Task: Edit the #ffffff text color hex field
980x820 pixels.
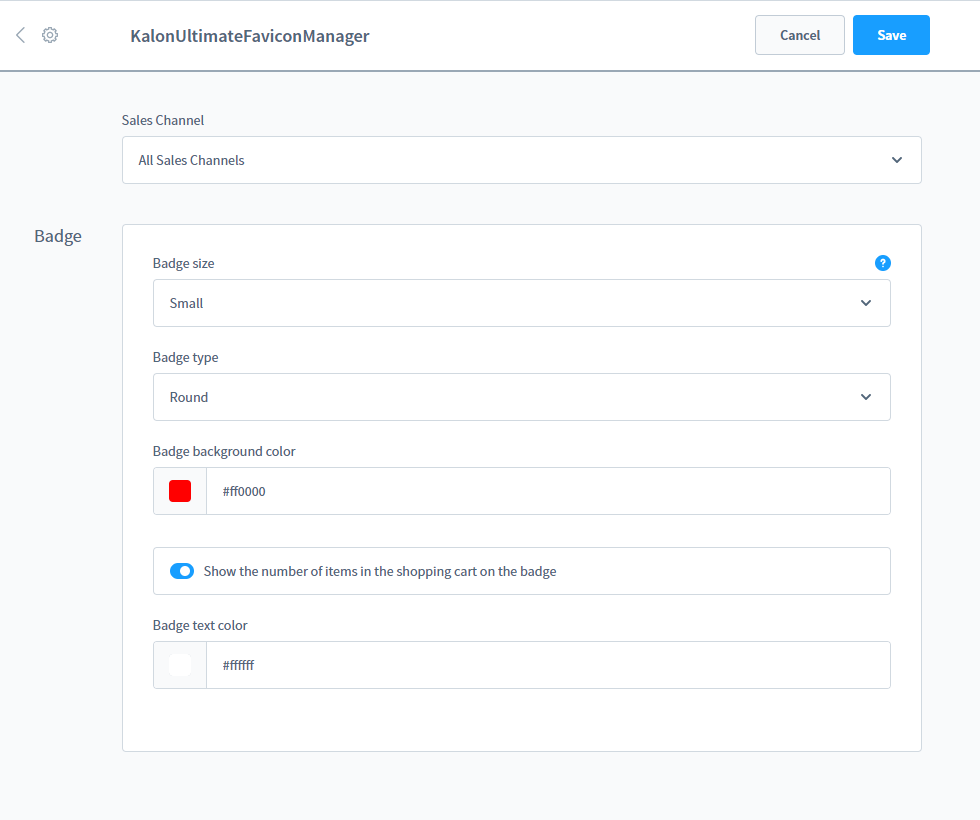Action: coord(548,665)
